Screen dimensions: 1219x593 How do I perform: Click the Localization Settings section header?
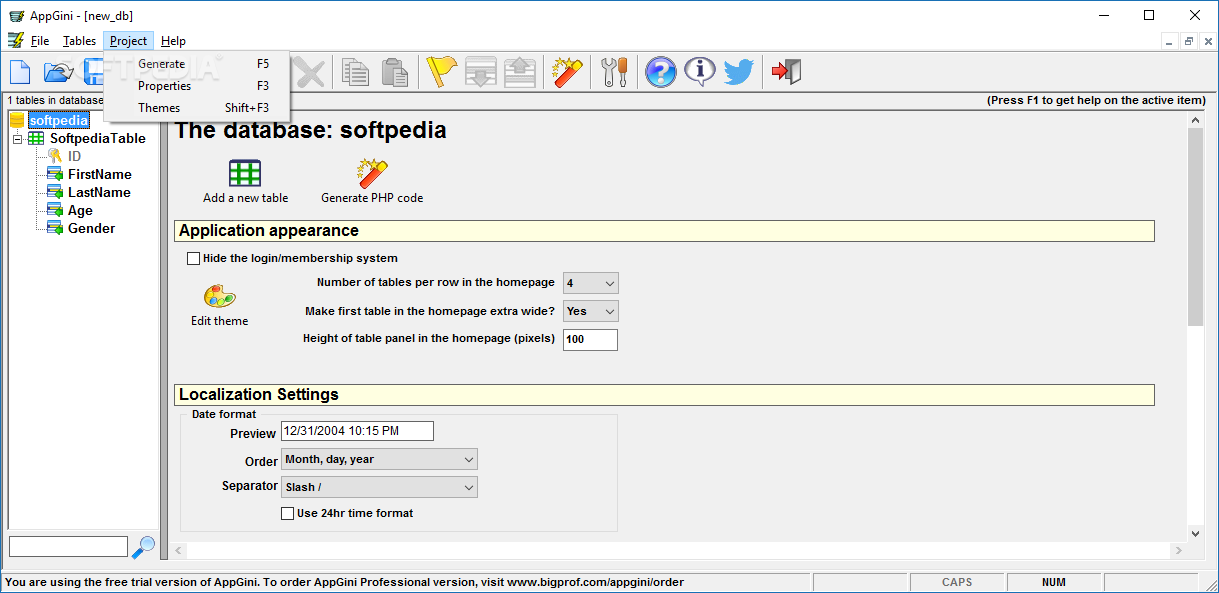click(x=664, y=395)
